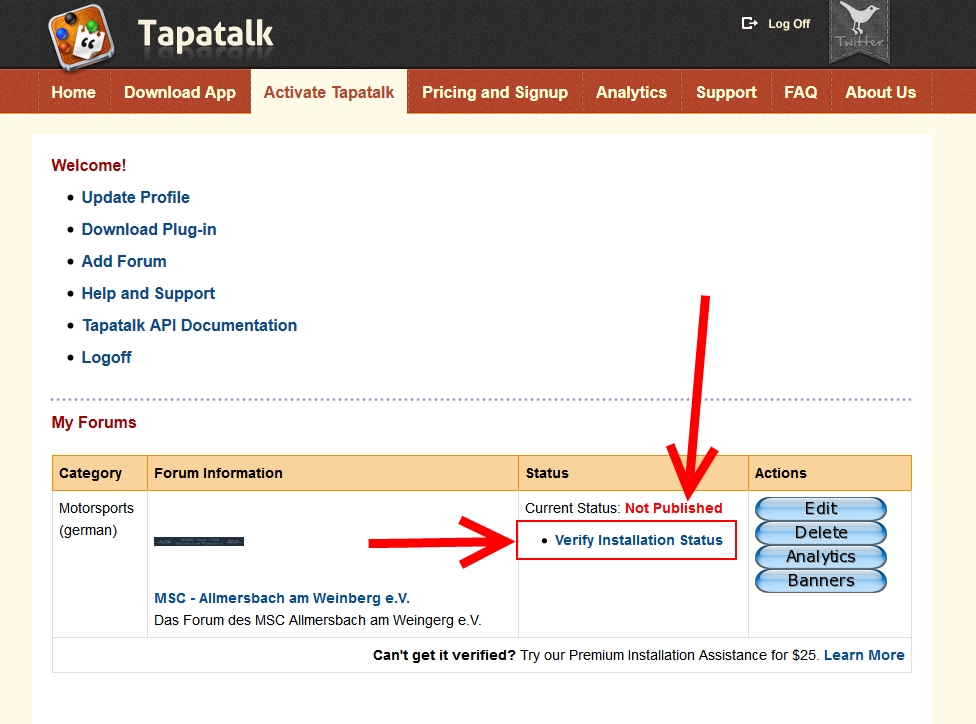Open Tapatalk API Documentation link
Screen dimensions: 976x724
pyautogui.click(x=189, y=325)
